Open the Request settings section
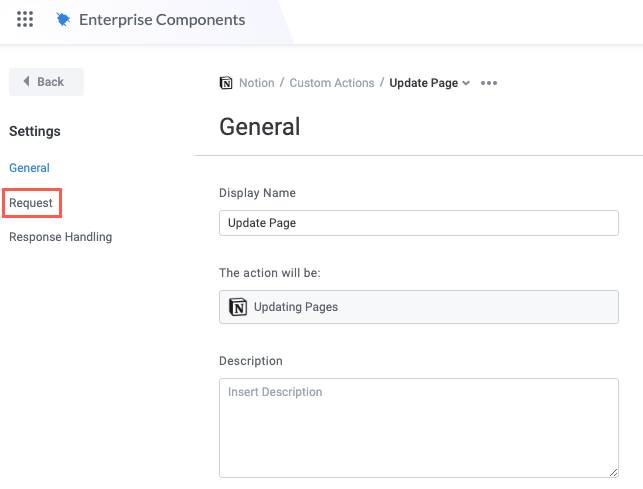This screenshot has width=643, height=489. [31, 203]
